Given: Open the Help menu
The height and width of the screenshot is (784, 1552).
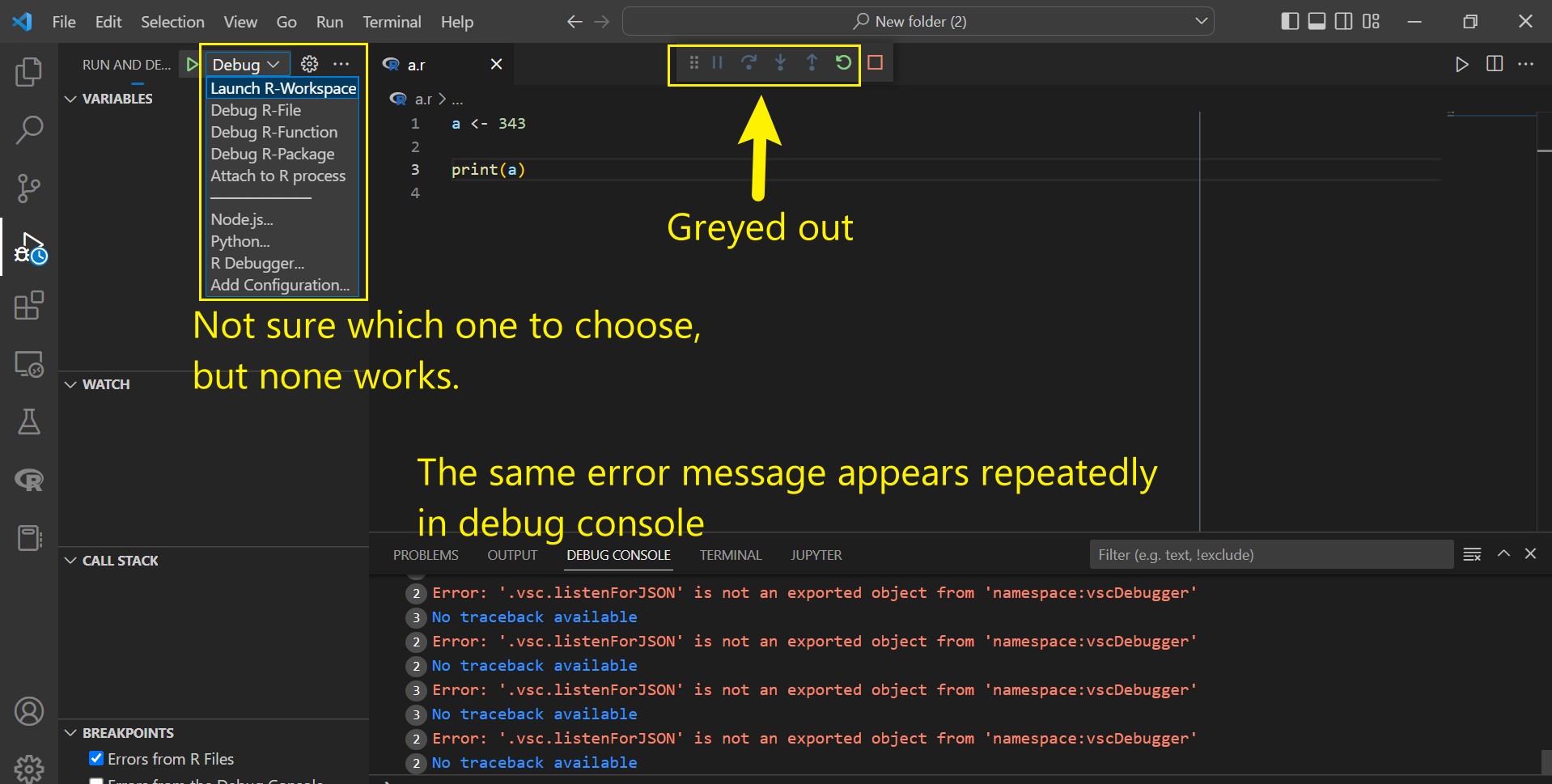Looking at the screenshot, I should [457, 22].
